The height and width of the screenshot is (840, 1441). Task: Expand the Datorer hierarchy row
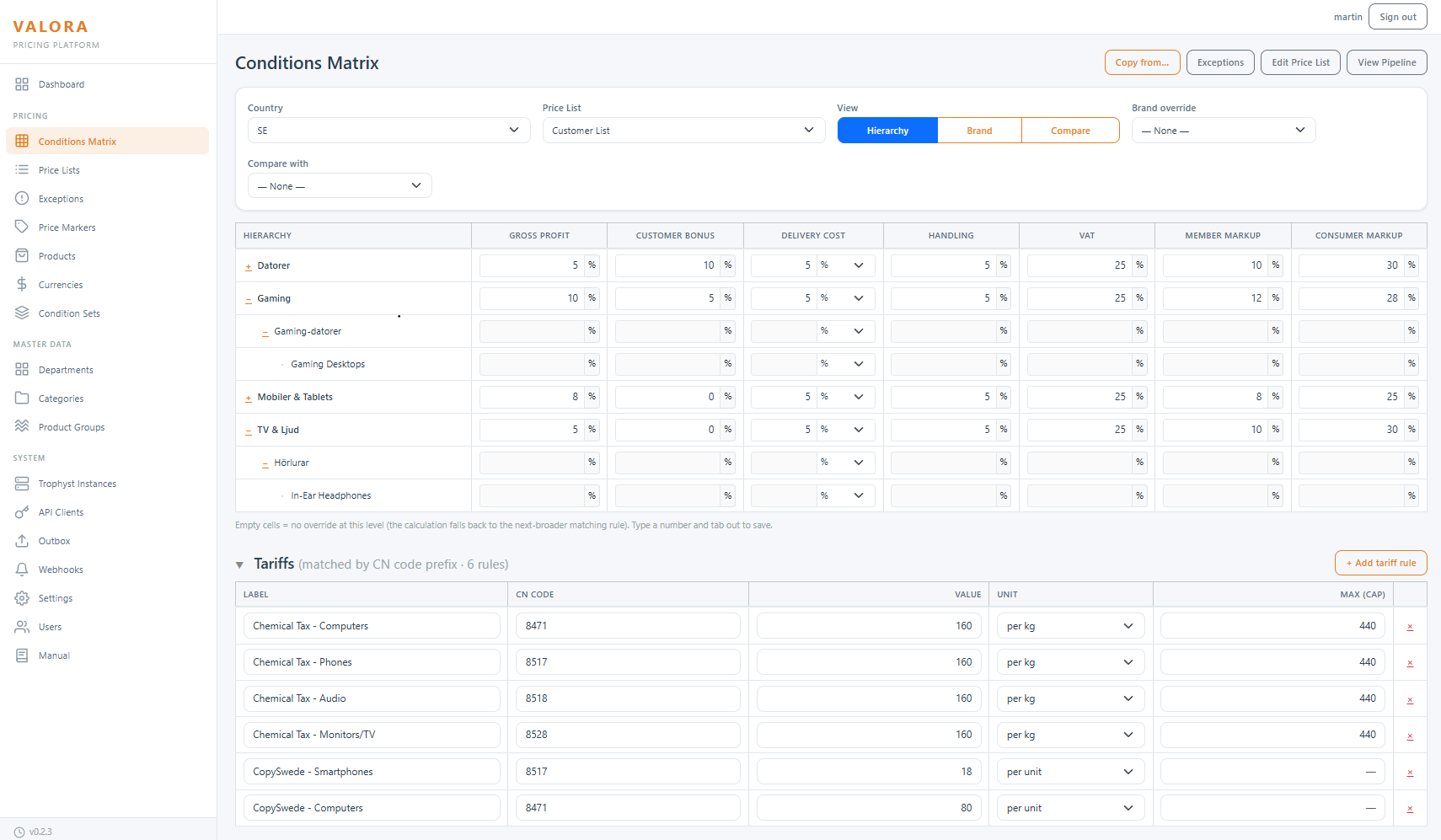point(249,266)
